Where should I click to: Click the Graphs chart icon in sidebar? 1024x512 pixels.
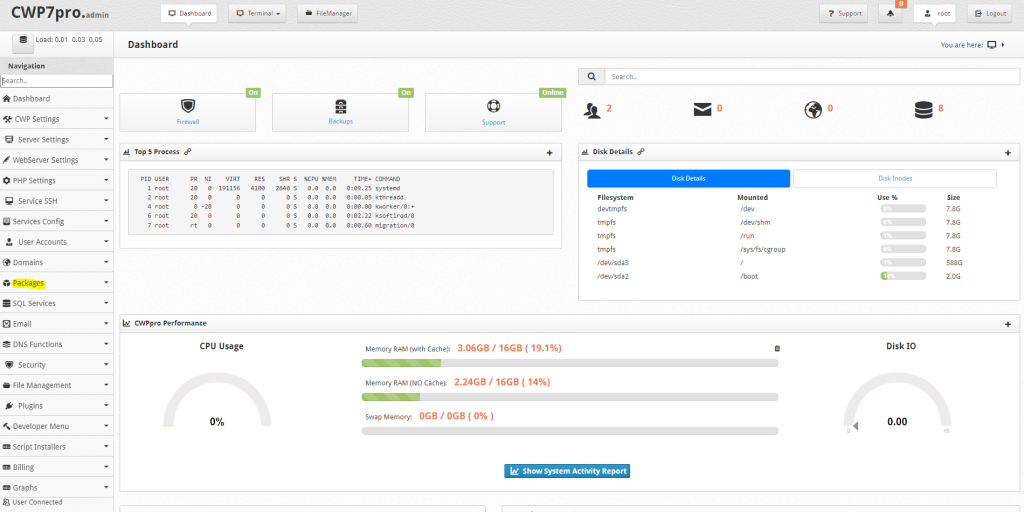click(7, 488)
